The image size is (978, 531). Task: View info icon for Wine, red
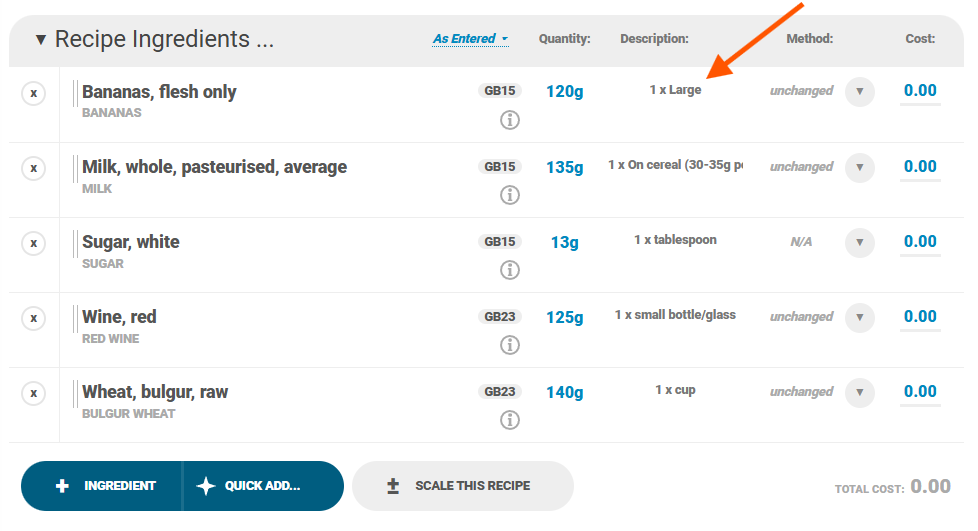coord(510,345)
